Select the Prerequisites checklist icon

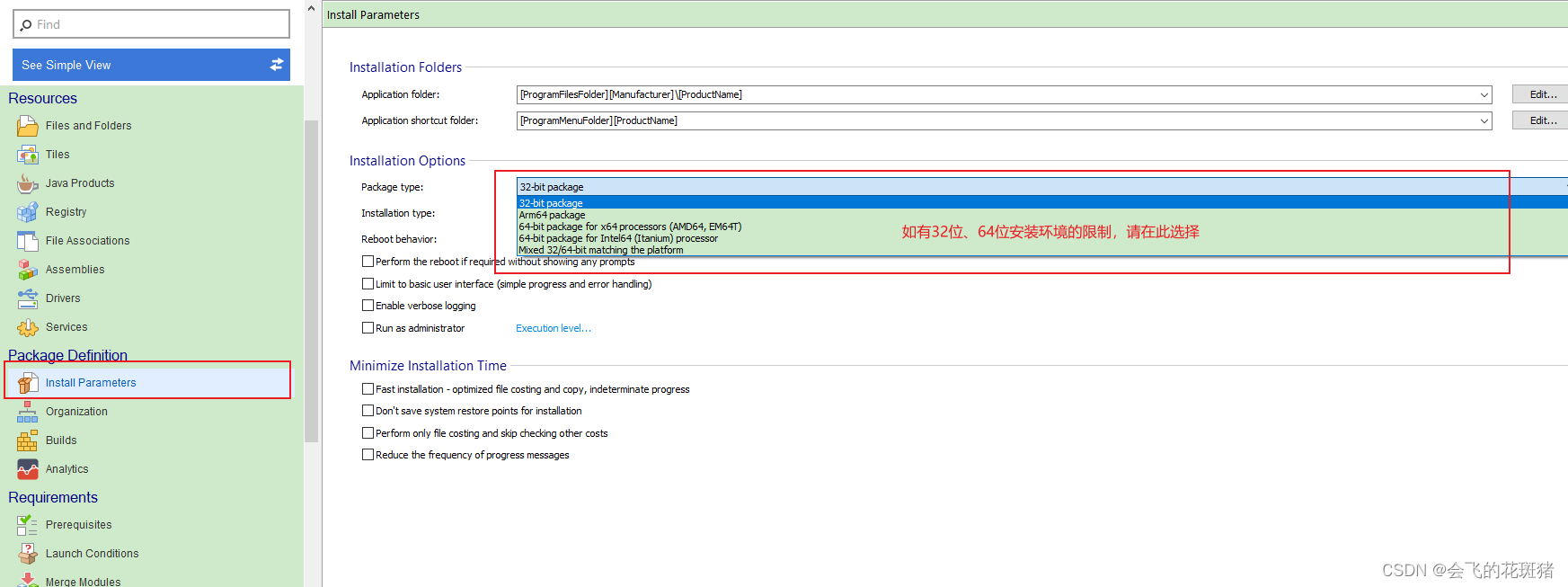tap(28, 525)
